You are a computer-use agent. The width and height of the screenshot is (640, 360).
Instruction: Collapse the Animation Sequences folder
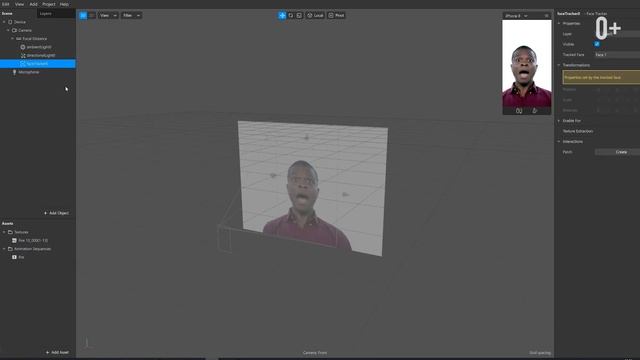[4, 249]
